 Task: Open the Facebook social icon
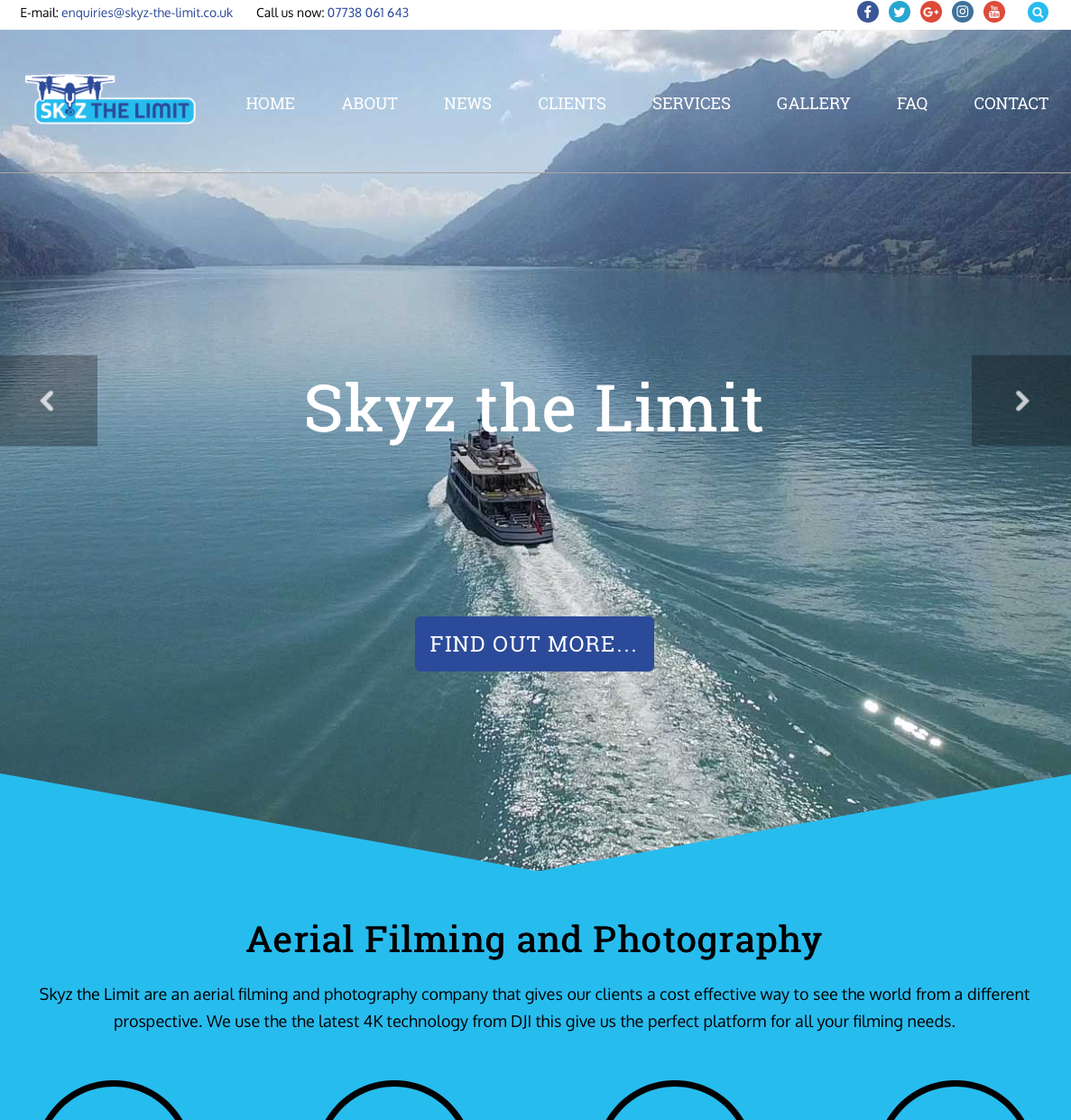[x=868, y=12]
